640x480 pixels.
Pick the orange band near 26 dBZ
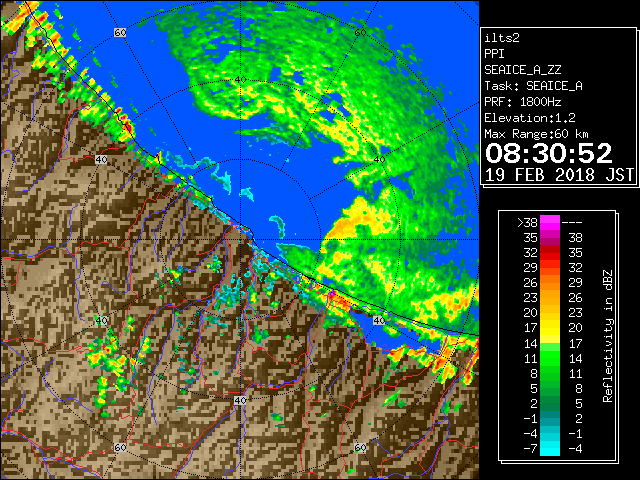click(x=550, y=283)
